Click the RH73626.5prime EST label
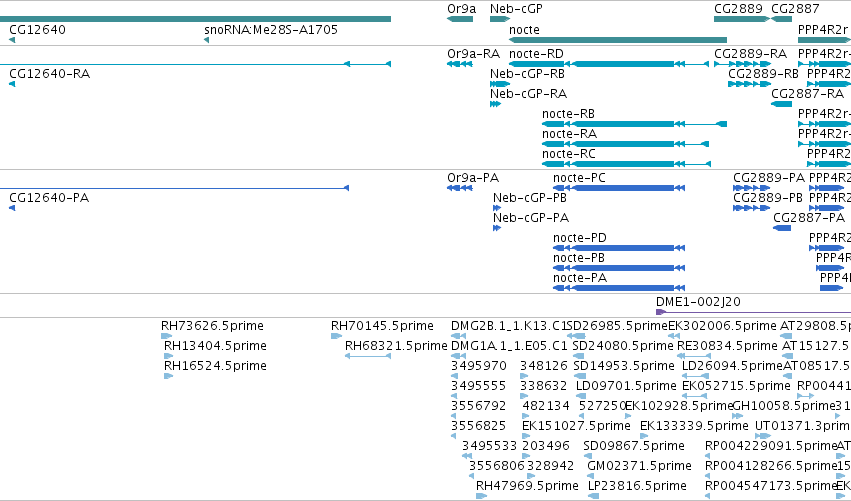Image resolution: width=851 pixels, height=501 pixels. [x=212, y=326]
